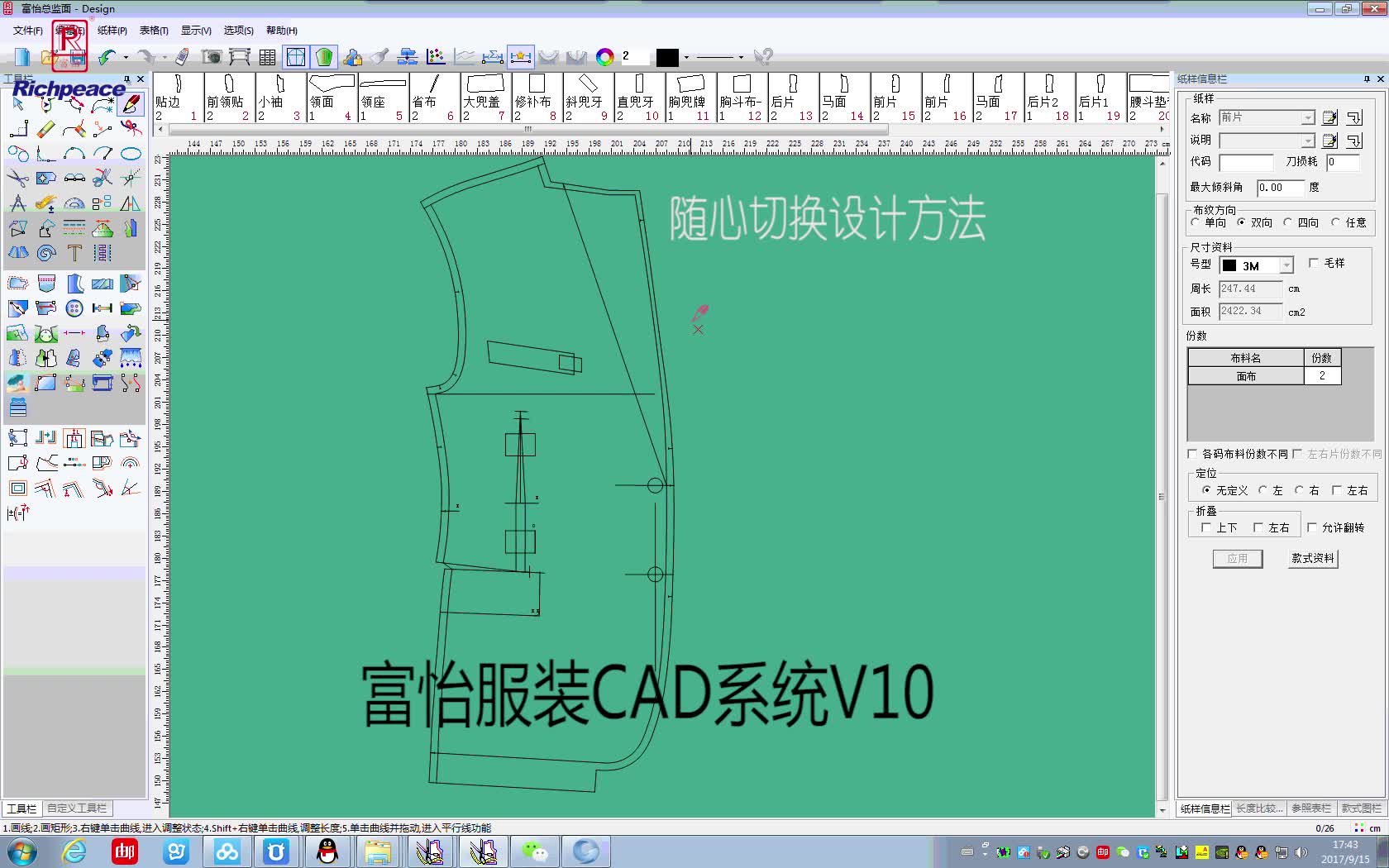The width and height of the screenshot is (1389, 868).
Task: Select the eraser tool
Action: [x=46, y=129]
